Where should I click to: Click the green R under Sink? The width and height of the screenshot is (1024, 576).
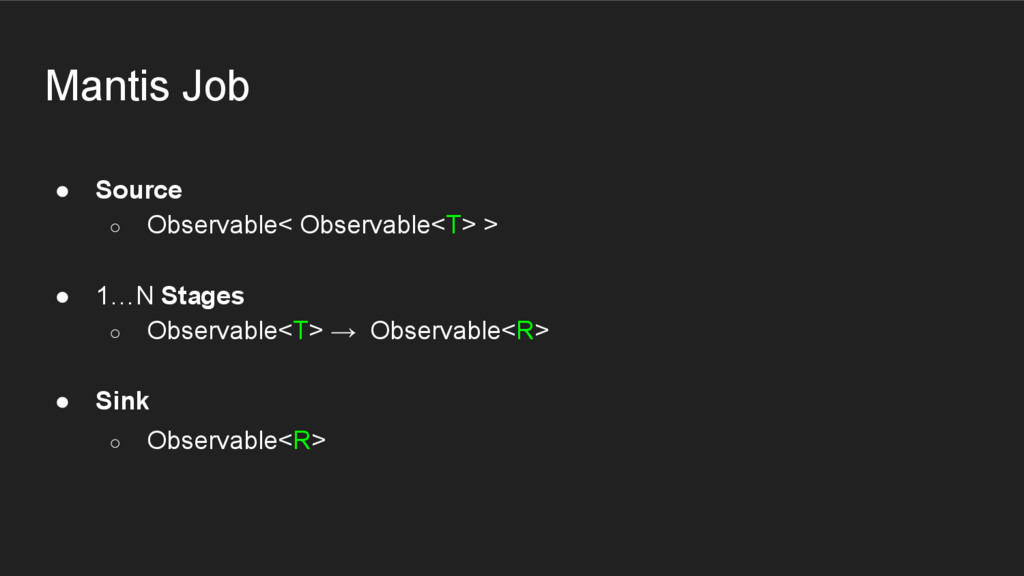301,440
